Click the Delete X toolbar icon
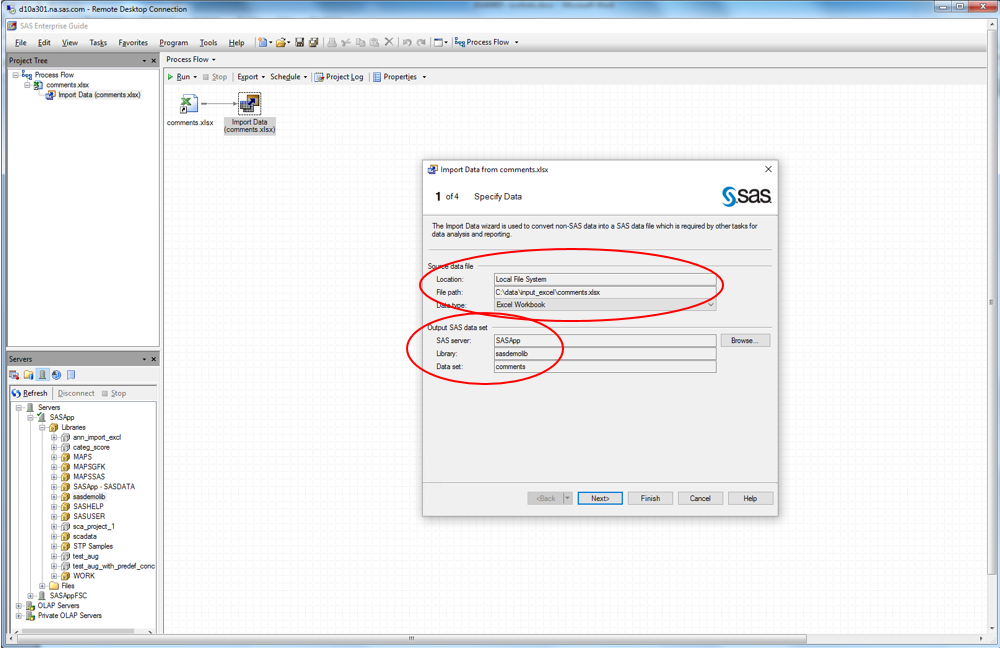The width and height of the screenshot is (1000, 648). (388, 42)
